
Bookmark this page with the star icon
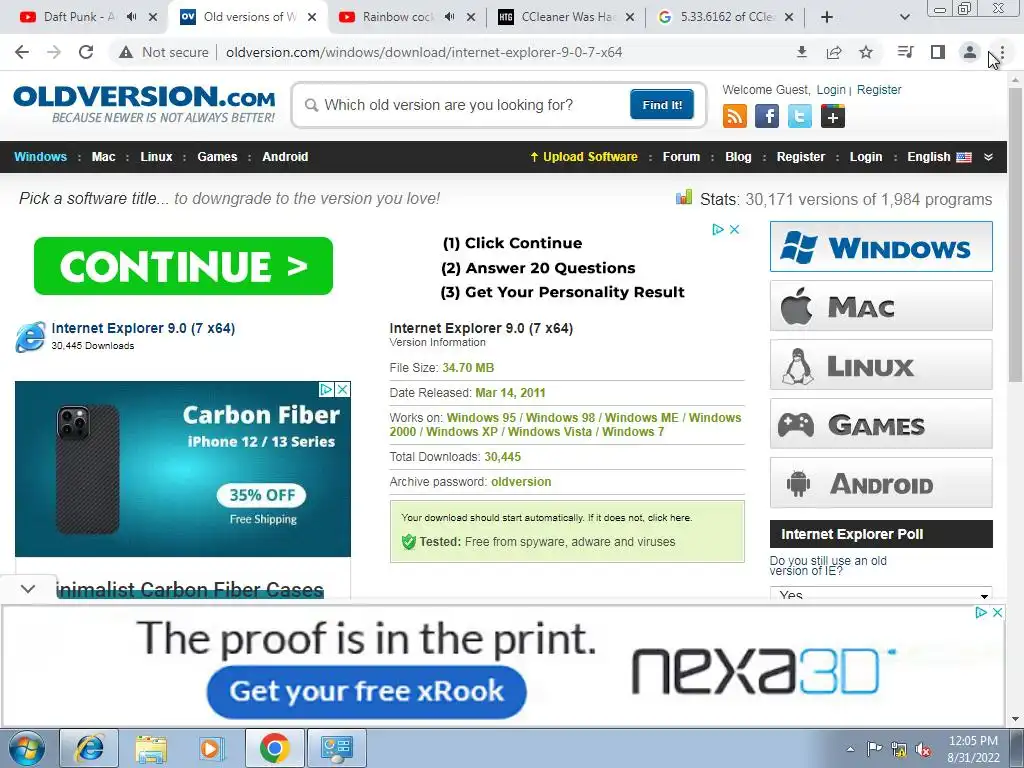coord(866,52)
